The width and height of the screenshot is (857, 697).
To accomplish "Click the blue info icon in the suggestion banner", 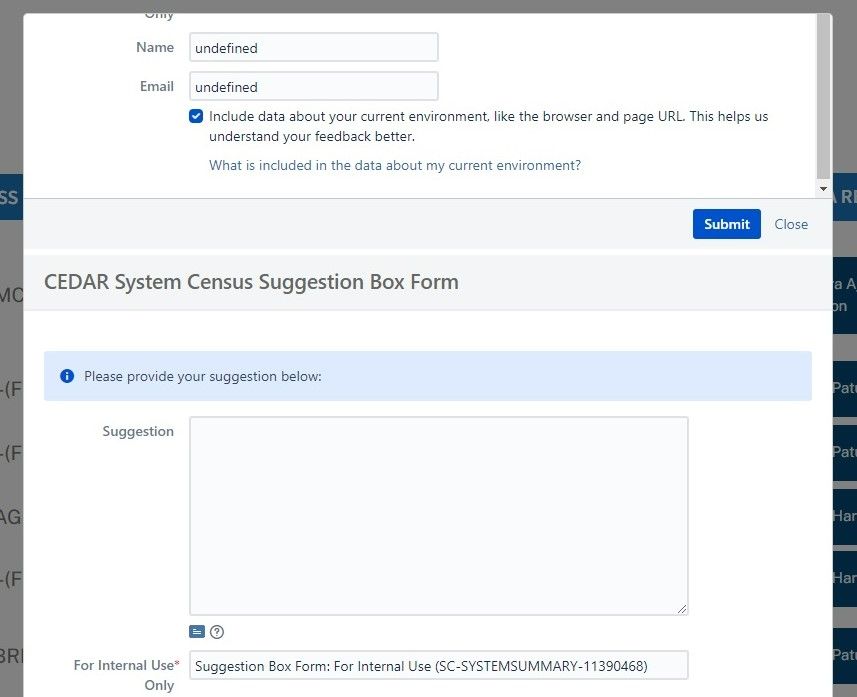I will pyautogui.click(x=67, y=375).
